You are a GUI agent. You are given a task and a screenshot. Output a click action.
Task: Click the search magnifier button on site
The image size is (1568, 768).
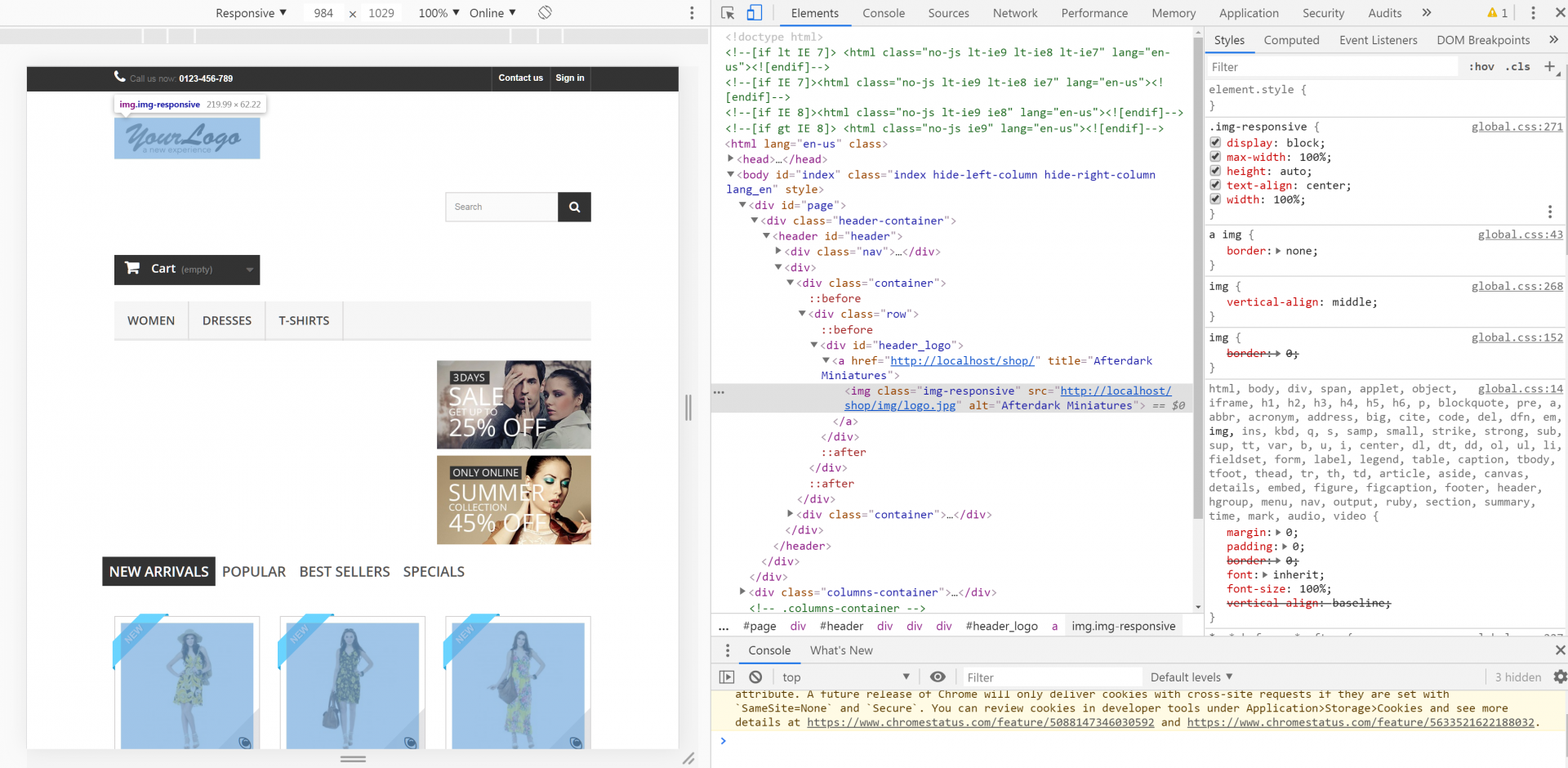tap(574, 208)
